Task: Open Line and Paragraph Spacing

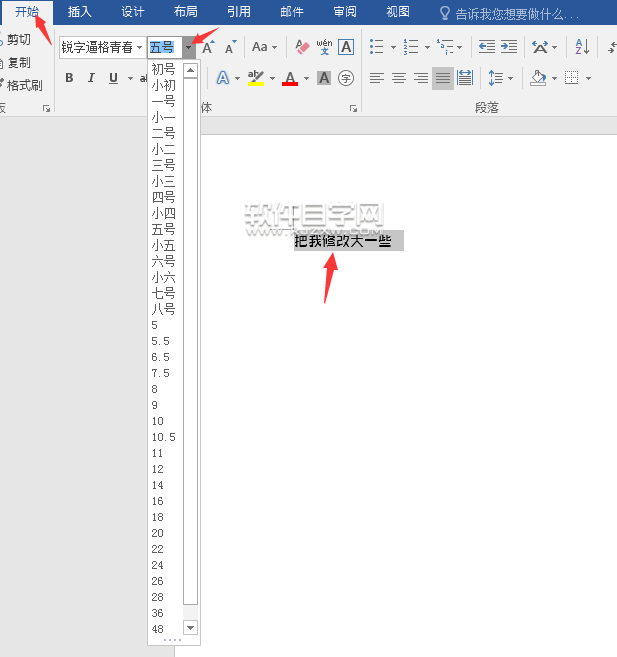Action: (x=496, y=78)
